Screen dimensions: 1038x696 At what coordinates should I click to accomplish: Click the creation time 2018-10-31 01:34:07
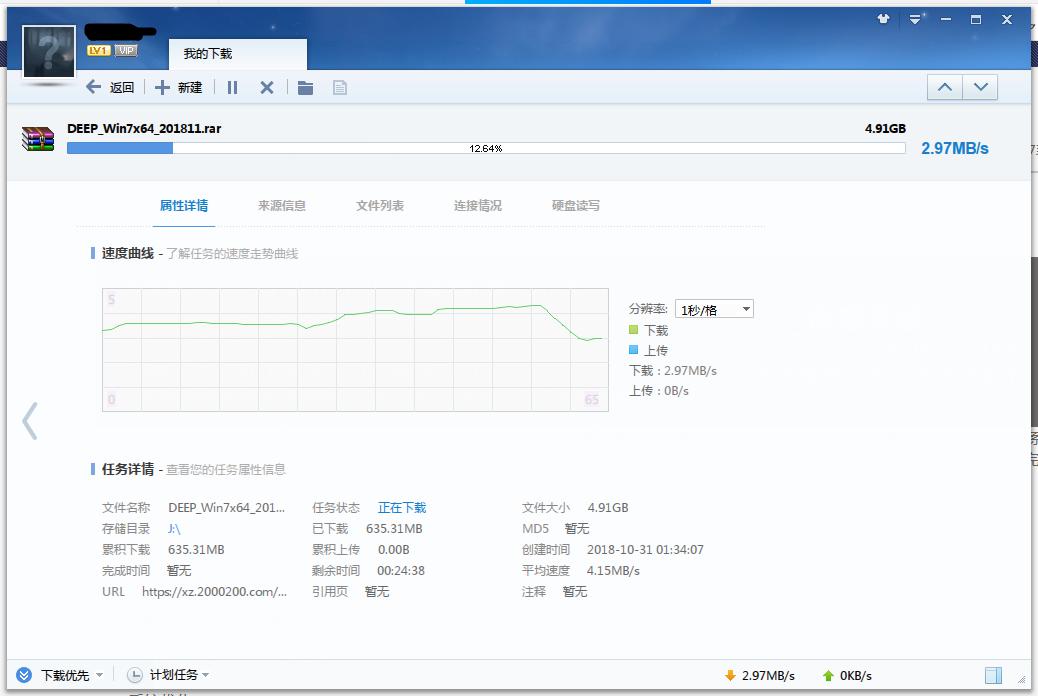[x=645, y=550]
